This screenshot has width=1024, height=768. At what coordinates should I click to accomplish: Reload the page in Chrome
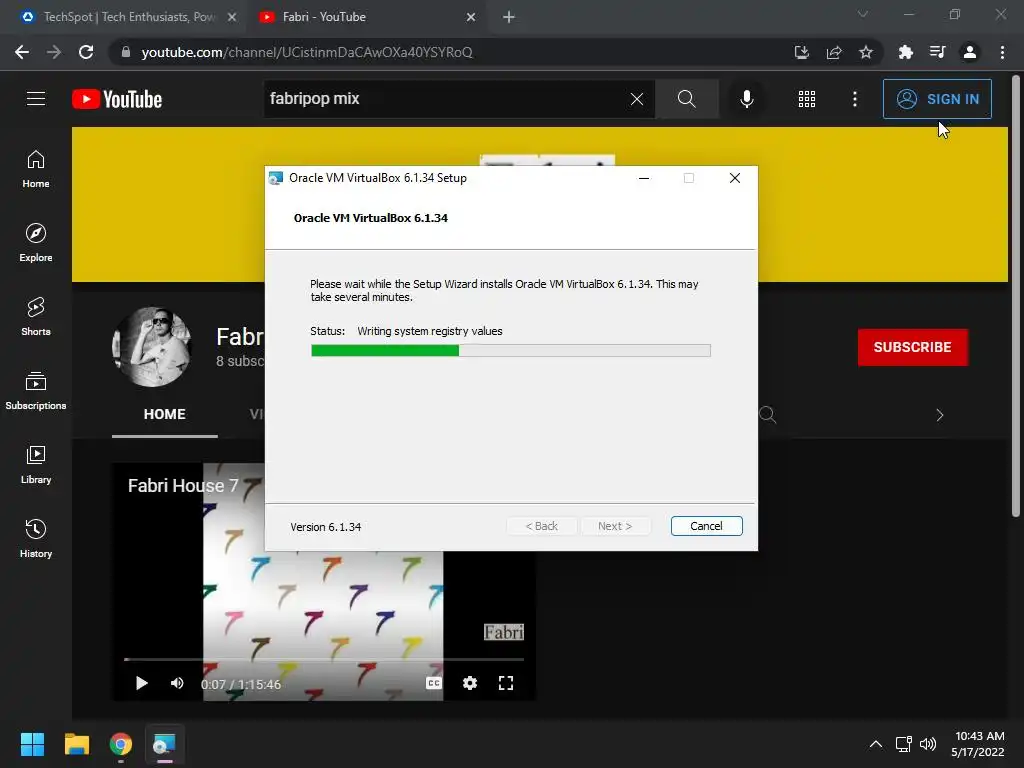(x=86, y=52)
